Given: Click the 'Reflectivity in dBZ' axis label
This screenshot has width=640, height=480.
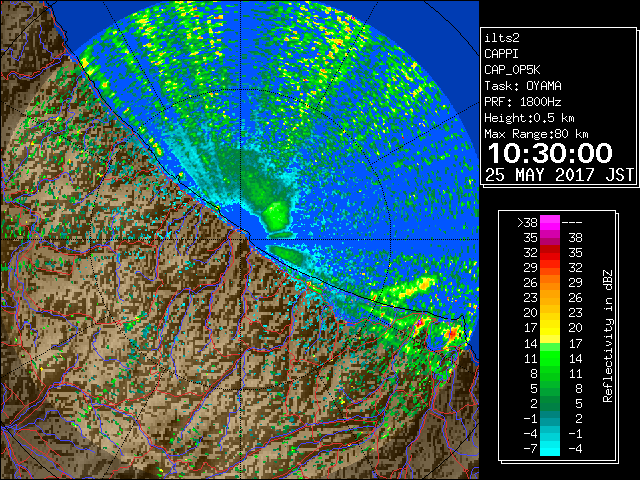Looking at the screenshot, I should tap(608, 336).
